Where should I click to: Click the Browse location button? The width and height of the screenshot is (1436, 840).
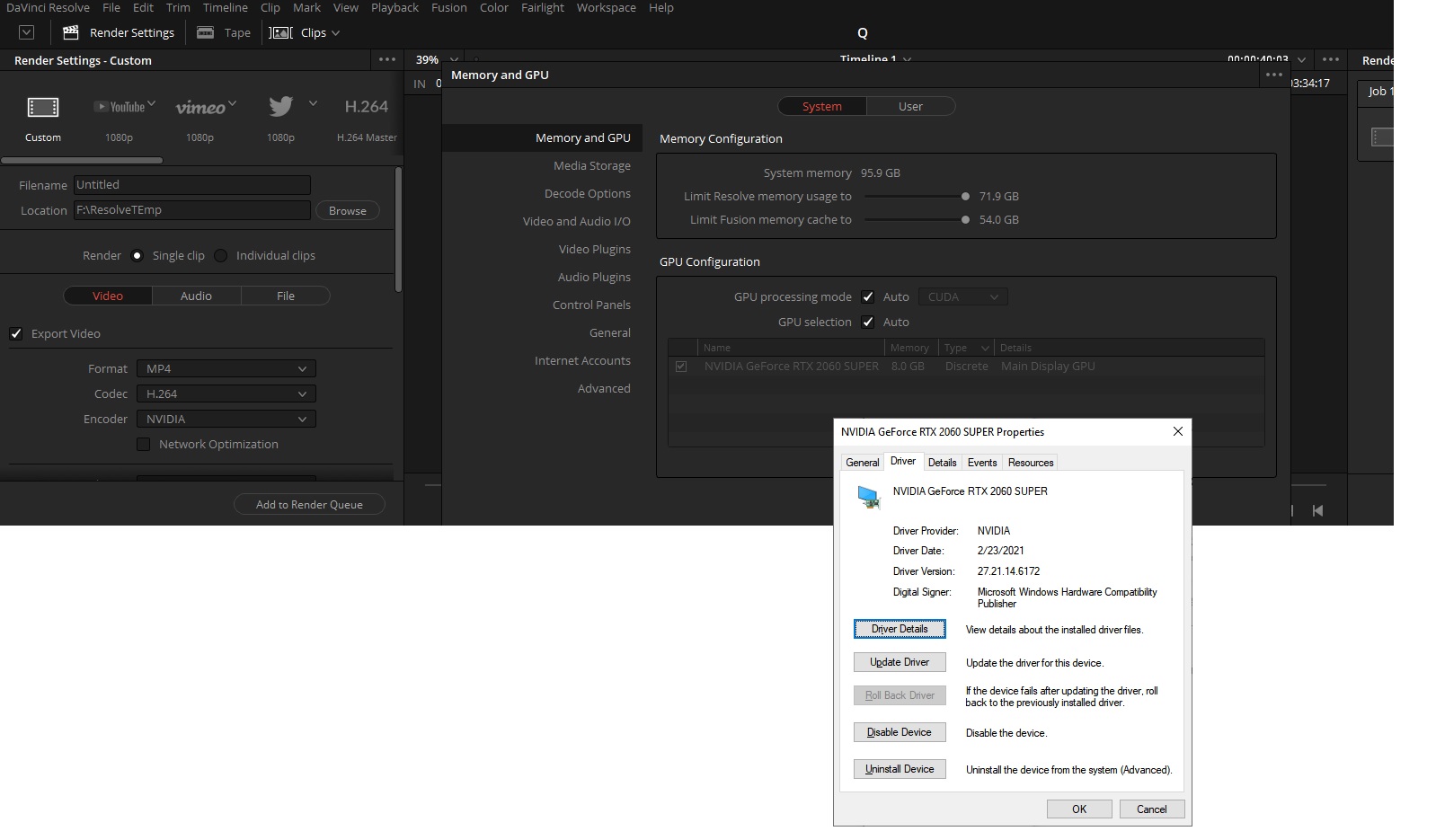pyautogui.click(x=348, y=210)
